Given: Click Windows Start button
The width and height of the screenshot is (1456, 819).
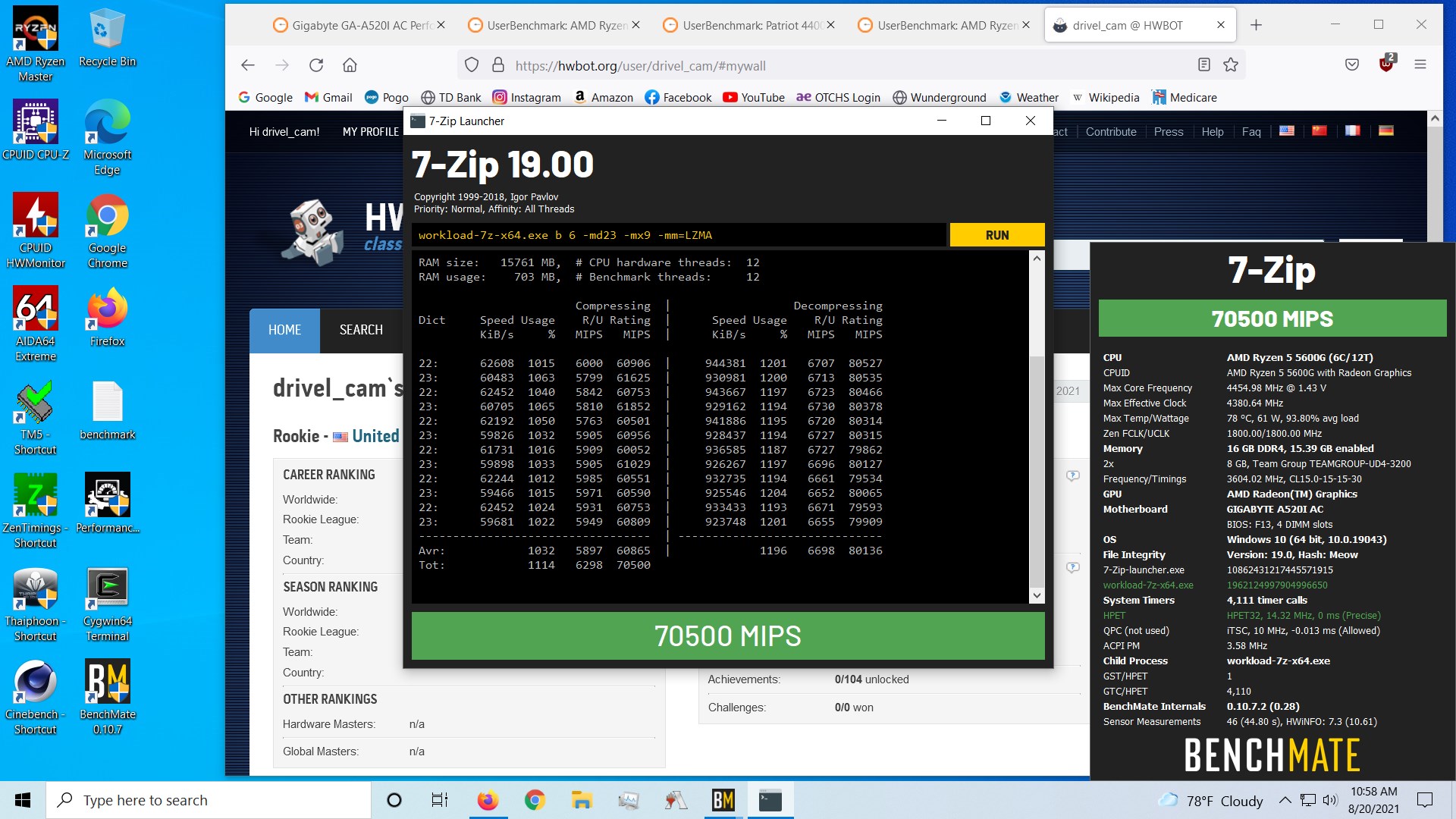Looking at the screenshot, I should click(x=23, y=800).
